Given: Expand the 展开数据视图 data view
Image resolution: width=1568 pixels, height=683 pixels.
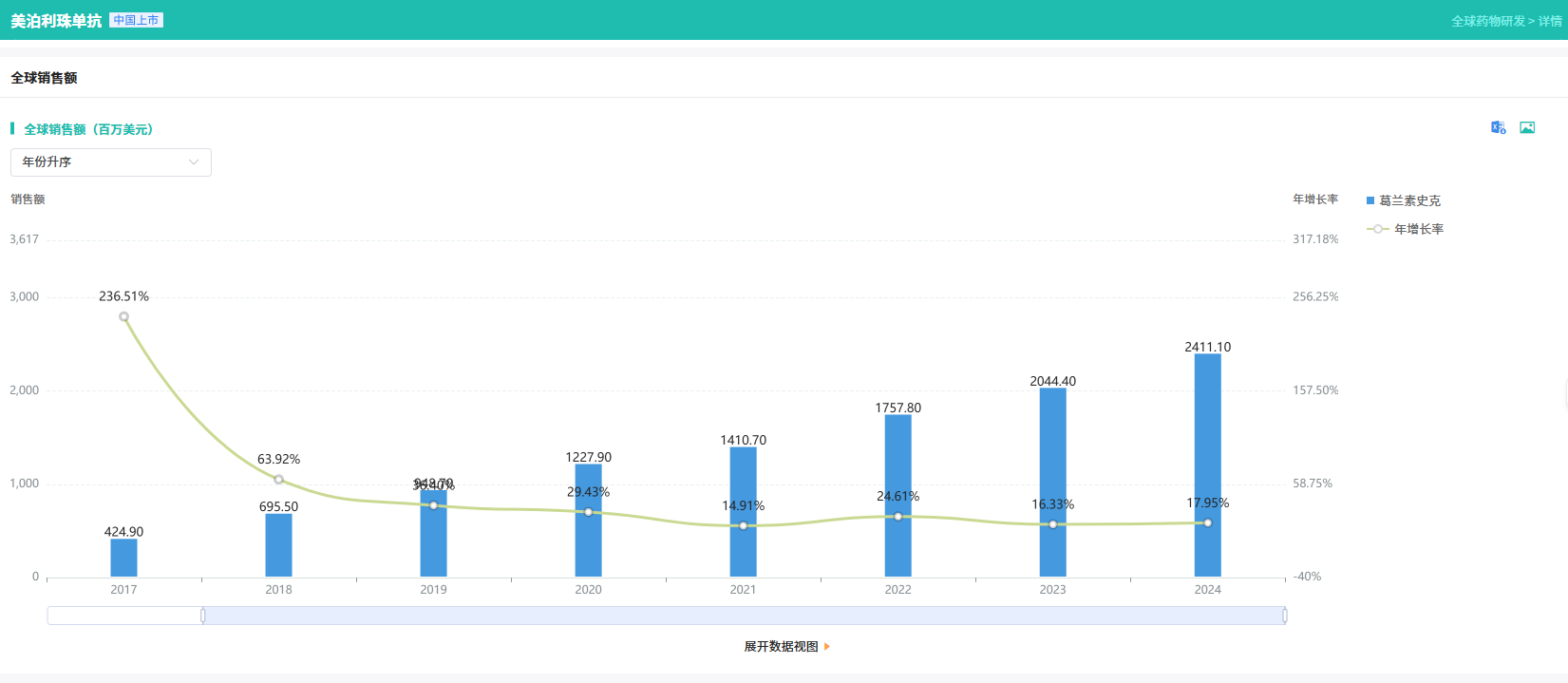Looking at the screenshot, I should pos(781,647).
